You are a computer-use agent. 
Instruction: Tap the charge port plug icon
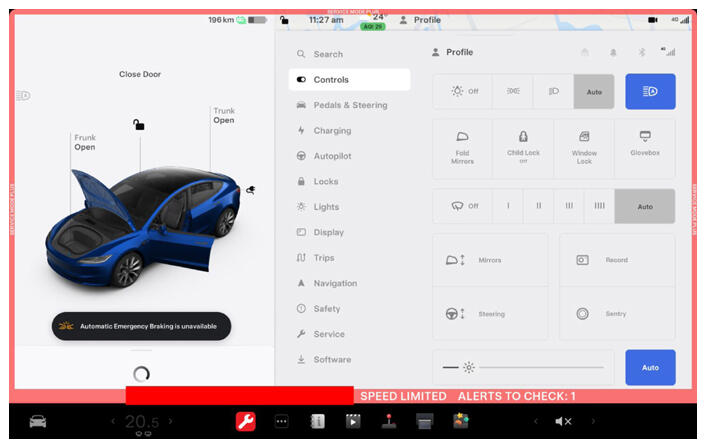251,190
